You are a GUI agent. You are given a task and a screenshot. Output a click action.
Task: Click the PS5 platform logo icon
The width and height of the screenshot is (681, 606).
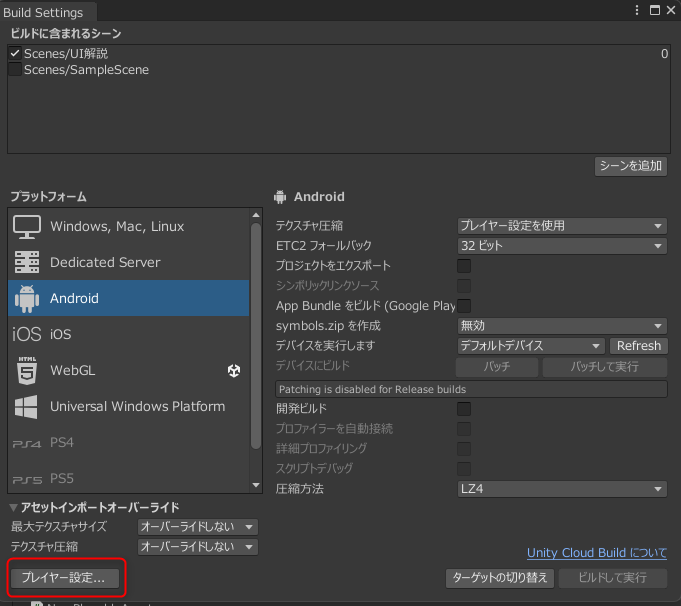pyautogui.click(x=27, y=480)
